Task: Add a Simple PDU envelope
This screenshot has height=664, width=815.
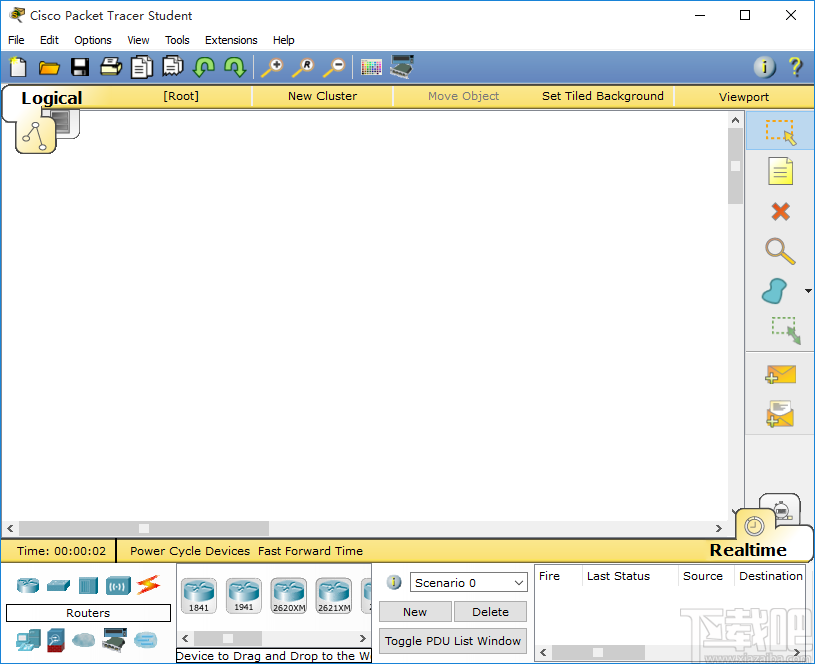Action: pos(780,374)
